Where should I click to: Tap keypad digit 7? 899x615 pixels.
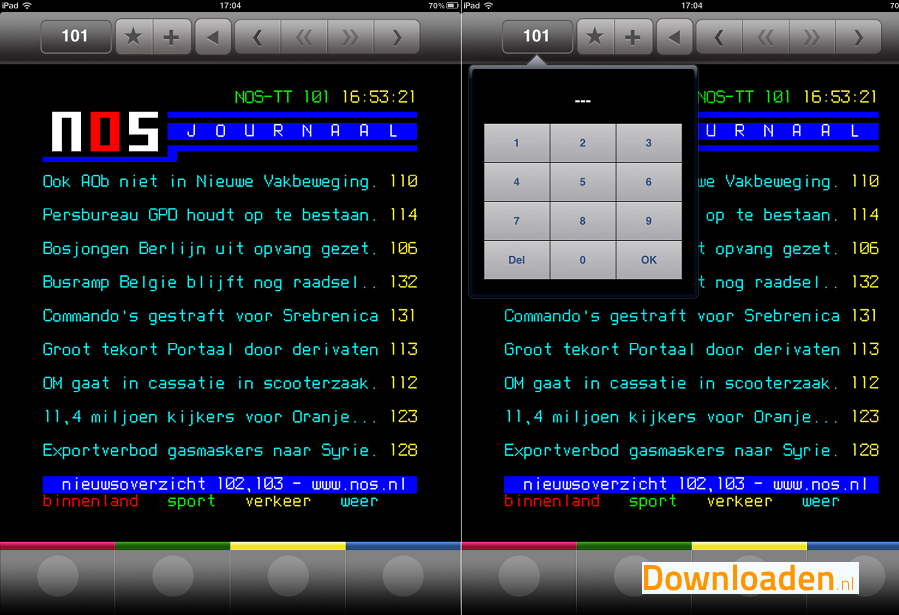pyautogui.click(x=517, y=221)
